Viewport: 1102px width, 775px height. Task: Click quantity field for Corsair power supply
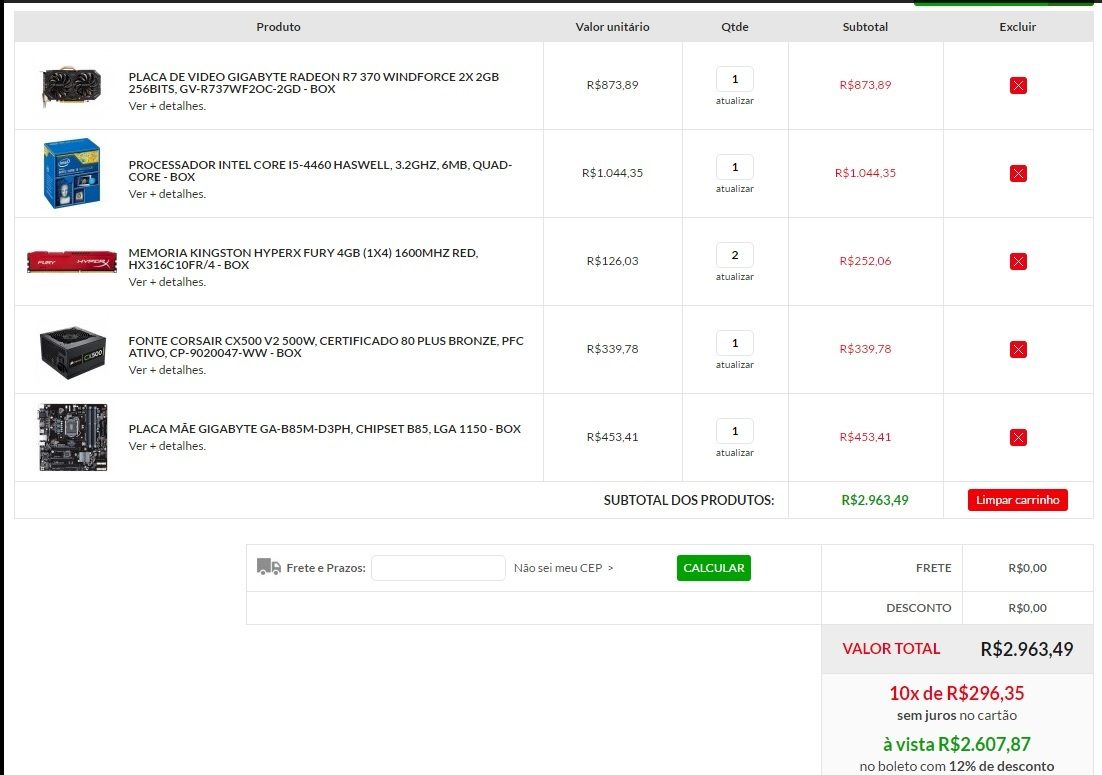pyautogui.click(x=734, y=343)
